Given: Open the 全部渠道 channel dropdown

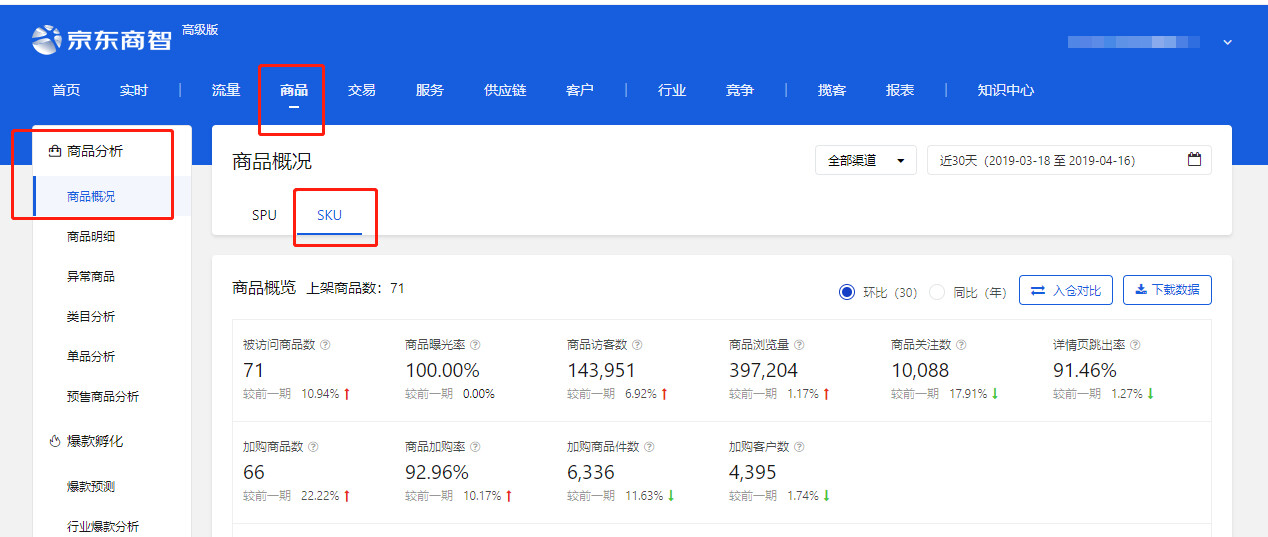Looking at the screenshot, I should (x=866, y=160).
